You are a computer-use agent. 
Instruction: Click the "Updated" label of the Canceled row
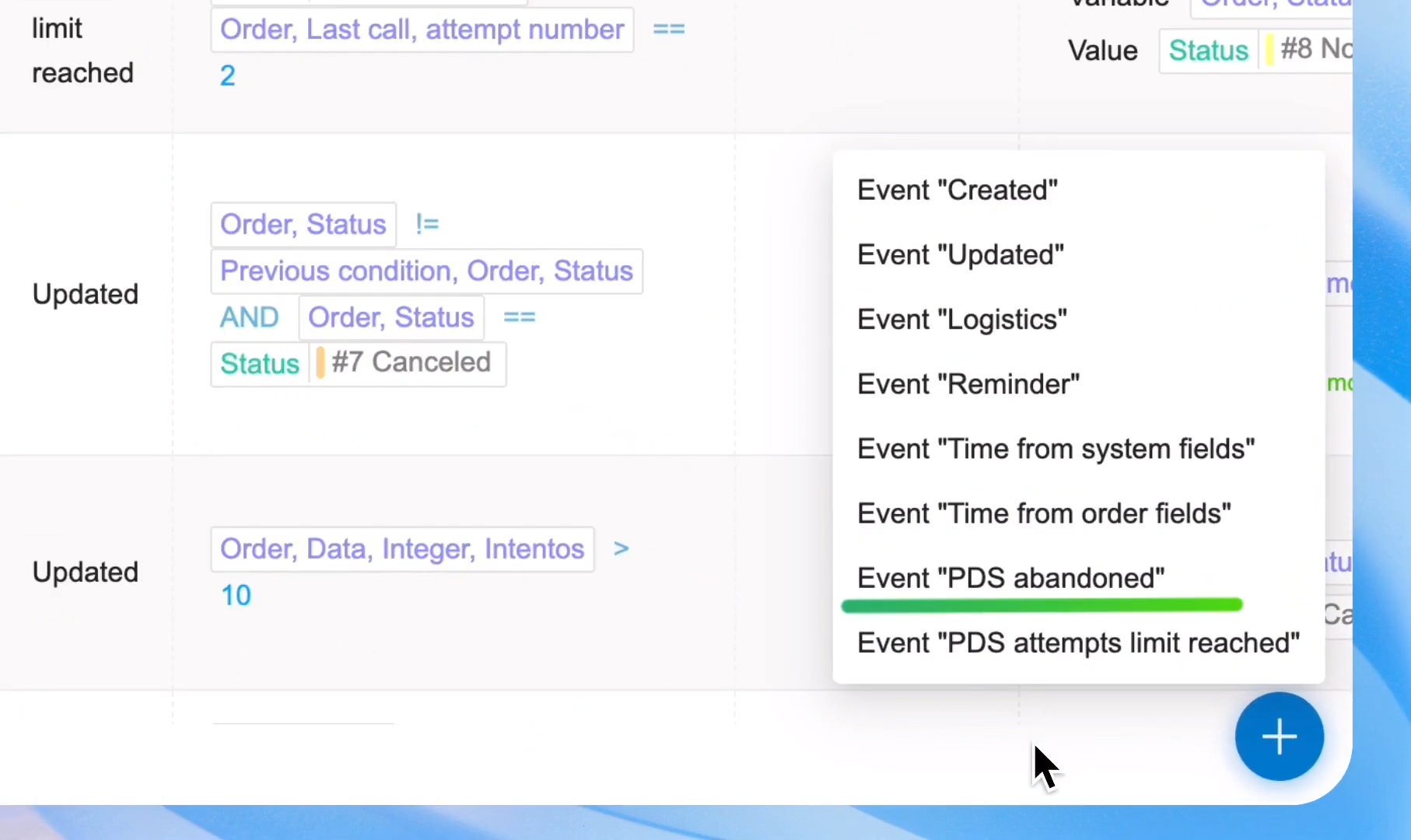[x=86, y=294]
